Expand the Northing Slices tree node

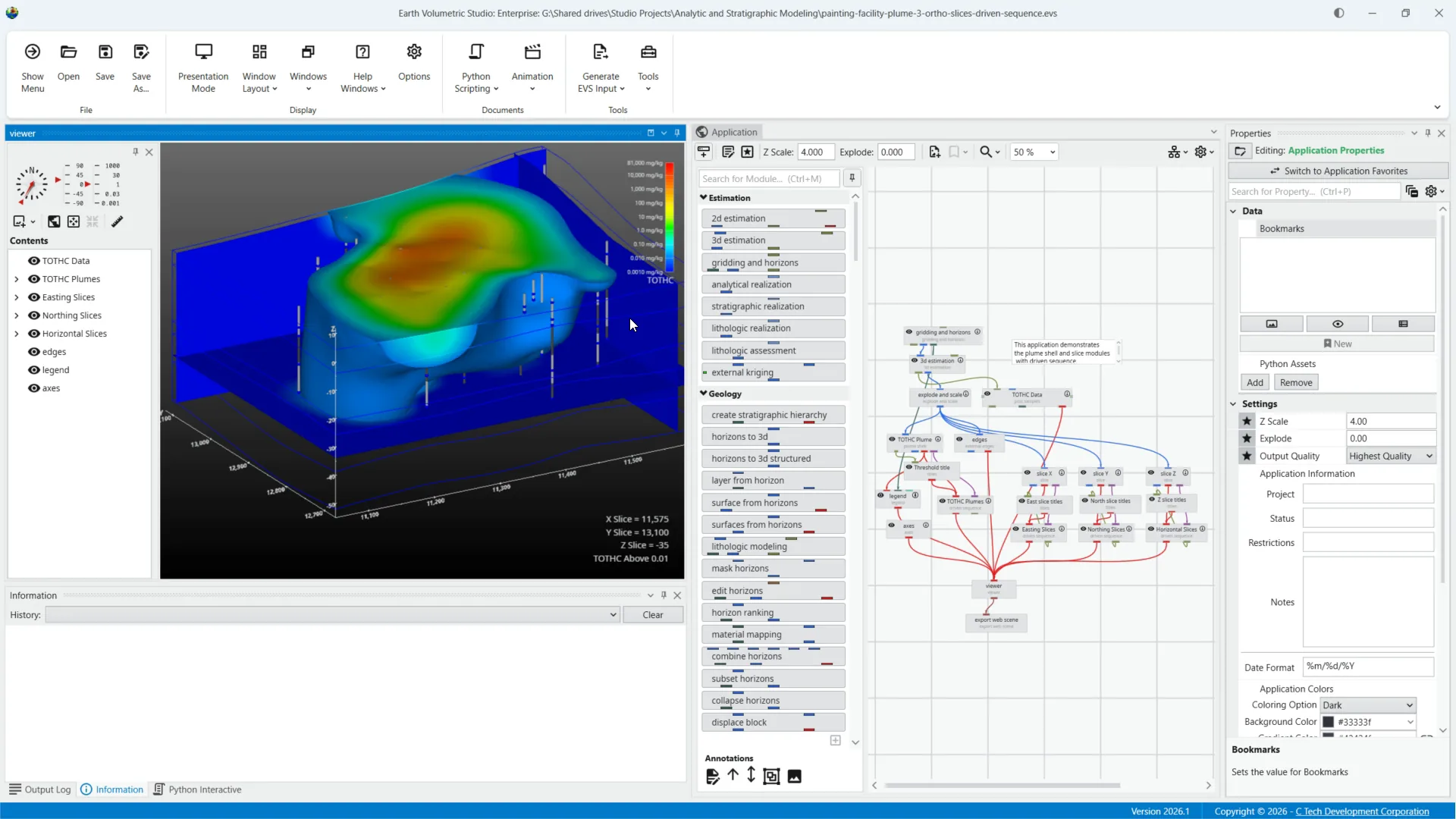17,315
